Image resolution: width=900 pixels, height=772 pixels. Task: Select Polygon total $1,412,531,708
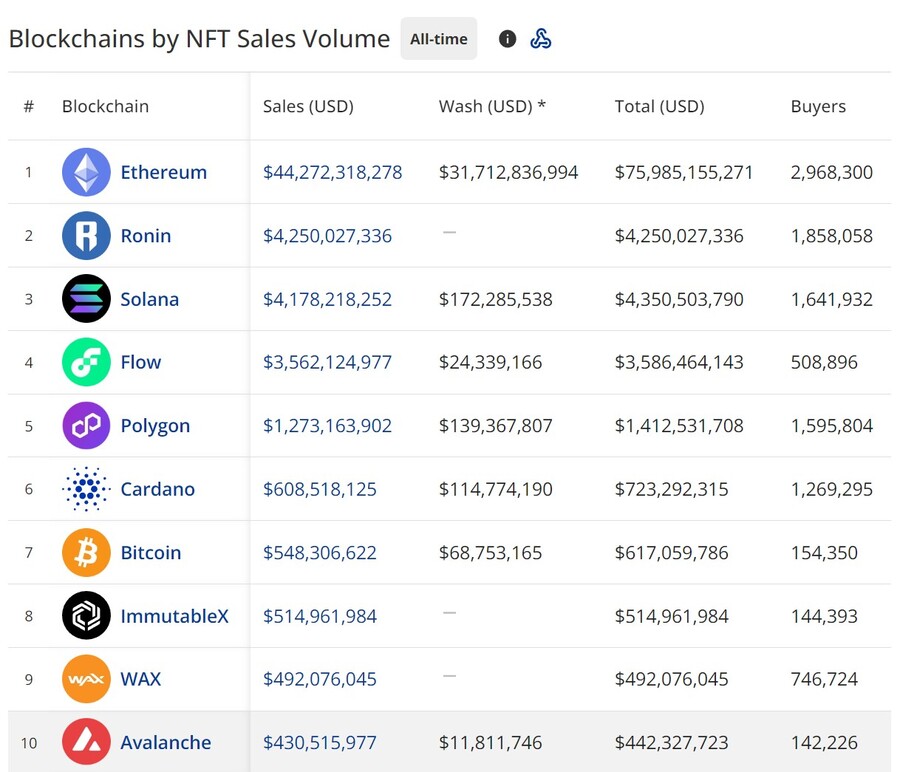click(679, 425)
